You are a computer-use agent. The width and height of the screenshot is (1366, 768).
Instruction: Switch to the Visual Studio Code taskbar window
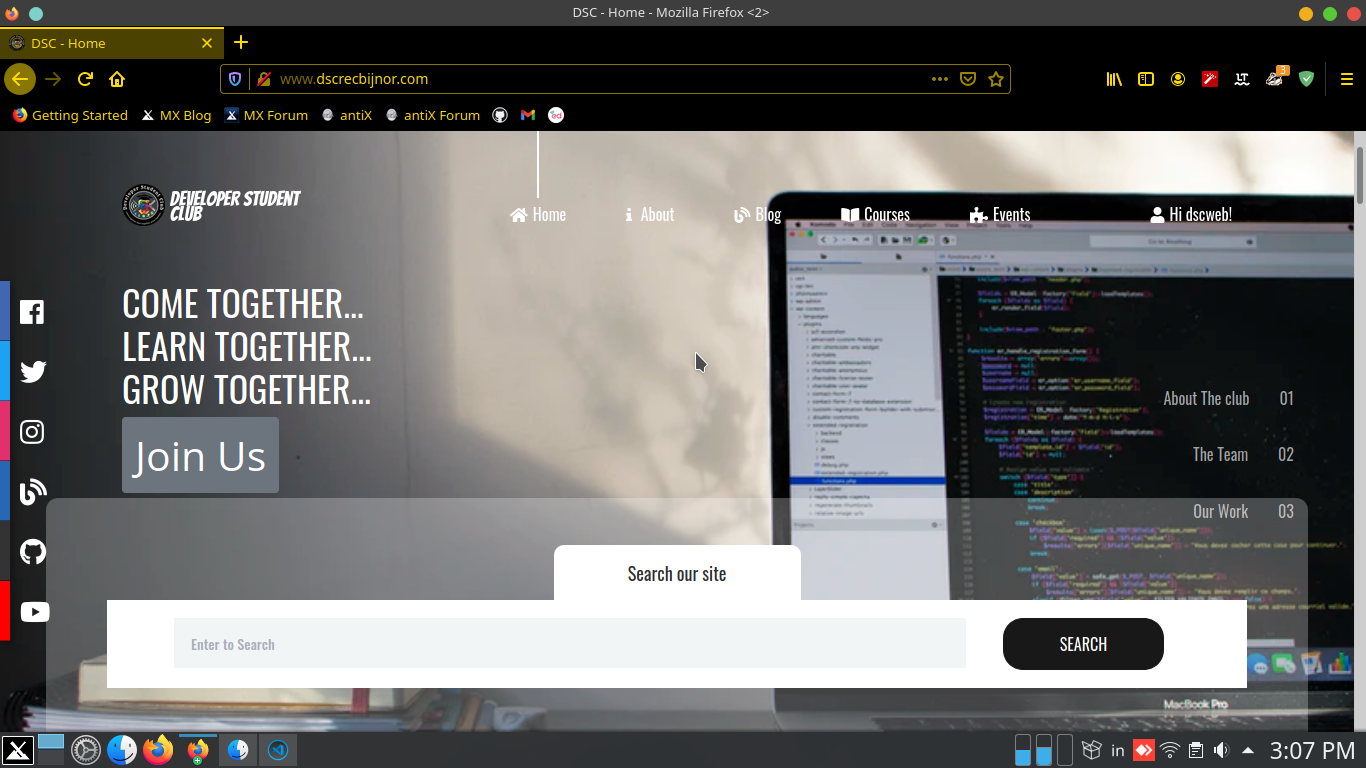coord(278,750)
